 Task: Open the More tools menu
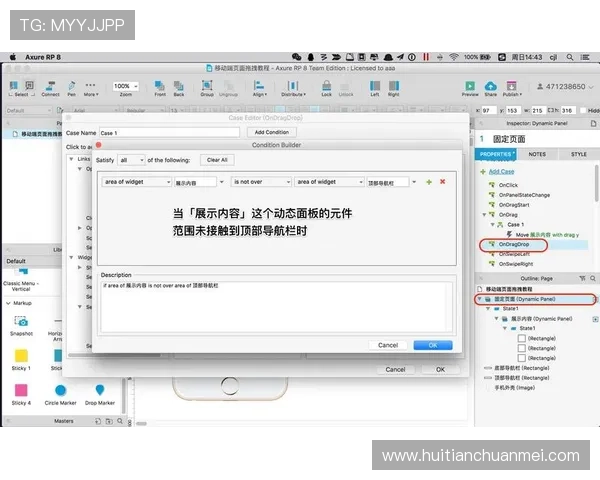click(91, 88)
